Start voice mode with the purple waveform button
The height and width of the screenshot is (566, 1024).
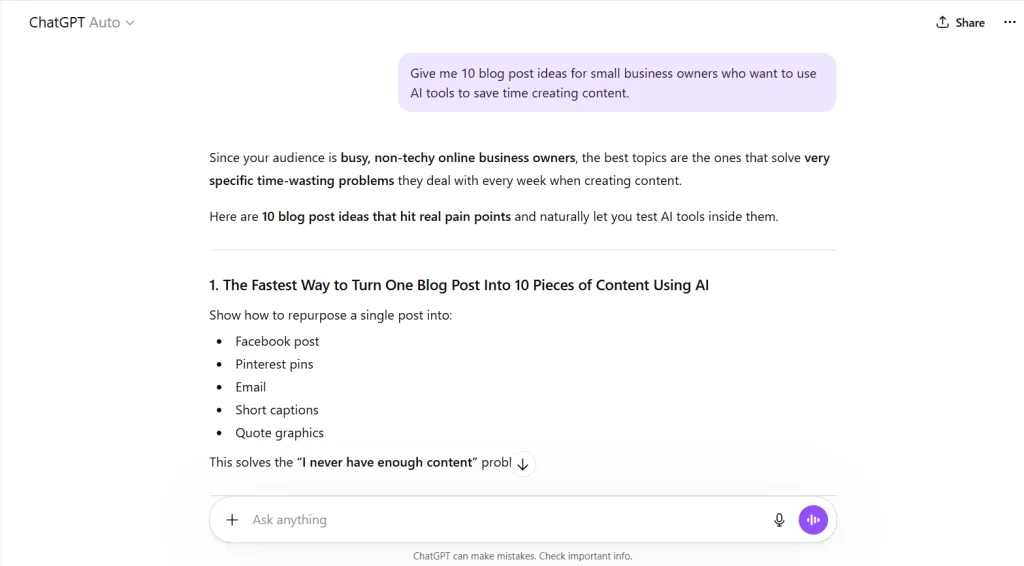point(813,520)
